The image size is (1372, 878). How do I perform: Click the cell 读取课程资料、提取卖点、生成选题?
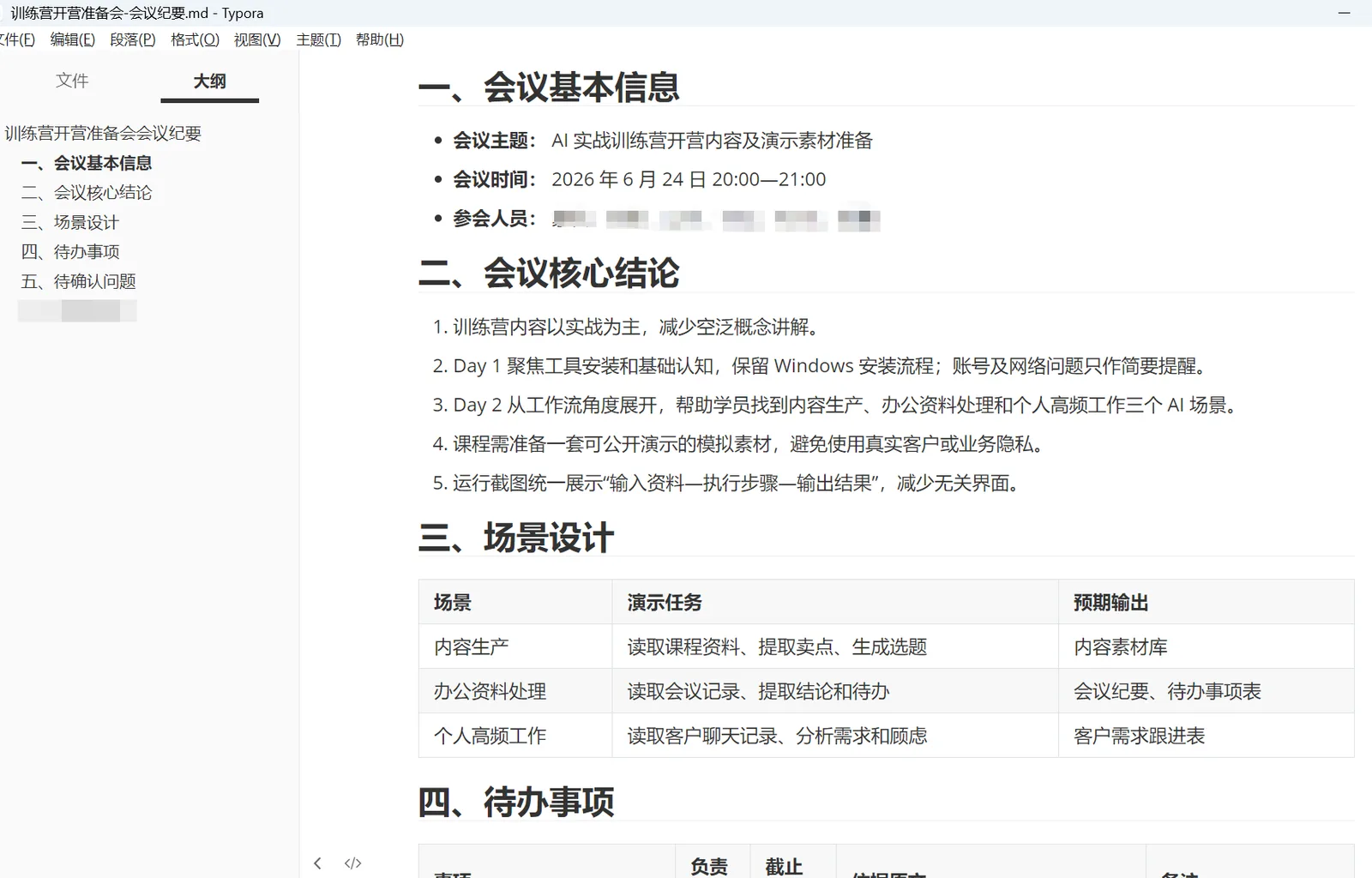pos(835,646)
